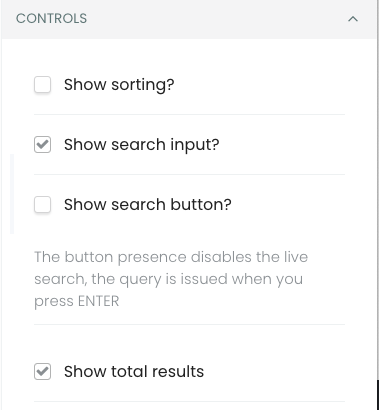Enable the Show sorting checkbox
The width and height of the screenshot is (379, 410).
pos(42,85)
